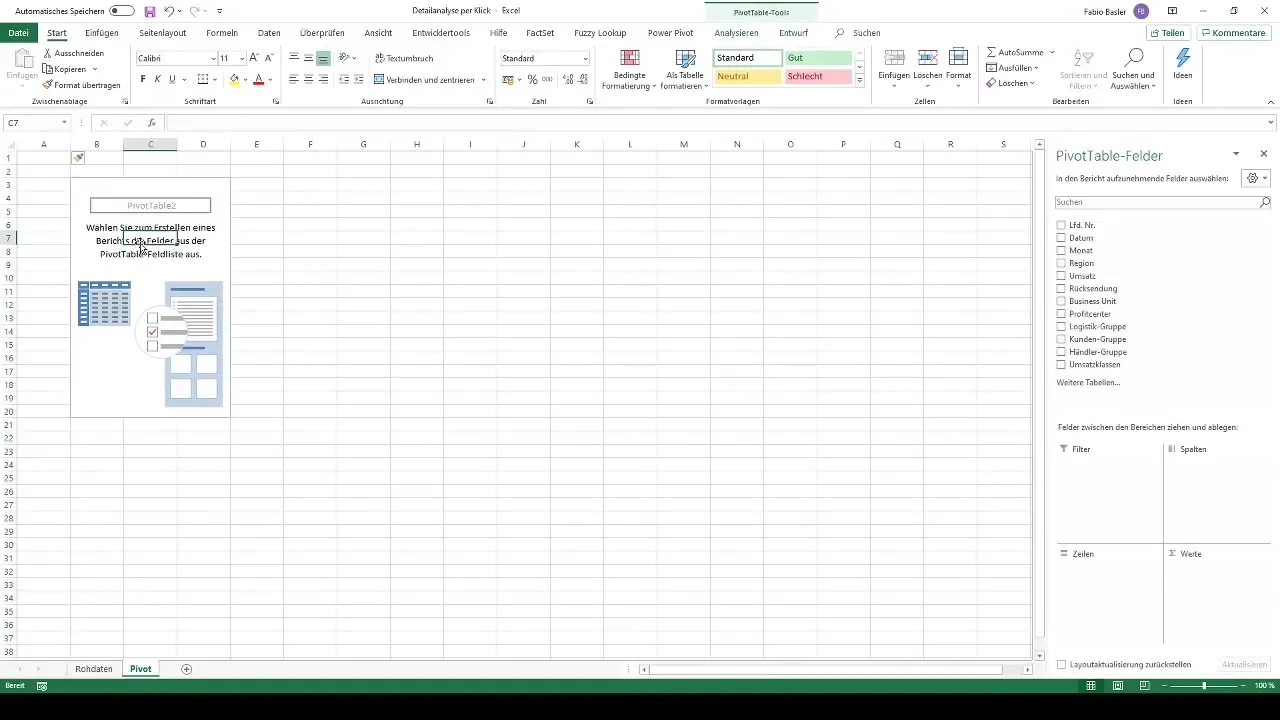This screenshot has height=720, width=1280.
Task: Adjust the zoom slider
Action: [x=1204, y=685]
